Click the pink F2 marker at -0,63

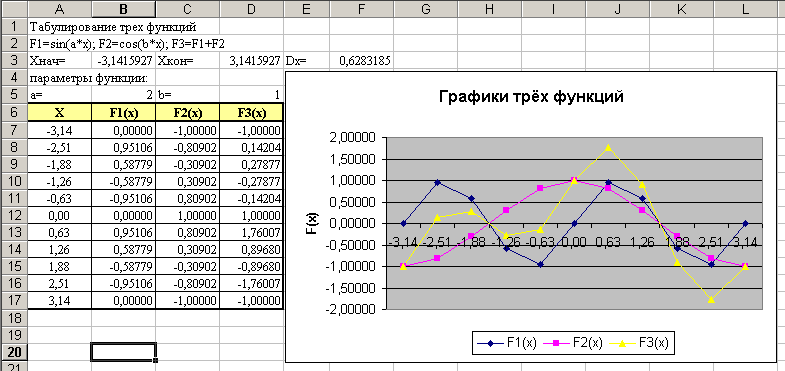pos(540,188)
